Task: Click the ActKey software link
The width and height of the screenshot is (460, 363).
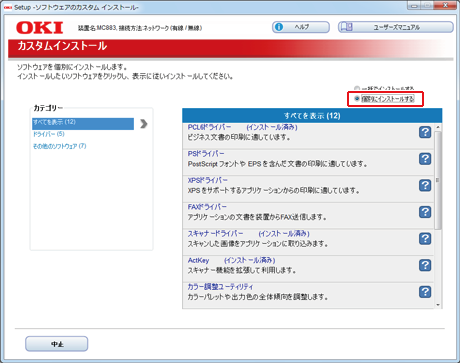Action: point(198,260)
